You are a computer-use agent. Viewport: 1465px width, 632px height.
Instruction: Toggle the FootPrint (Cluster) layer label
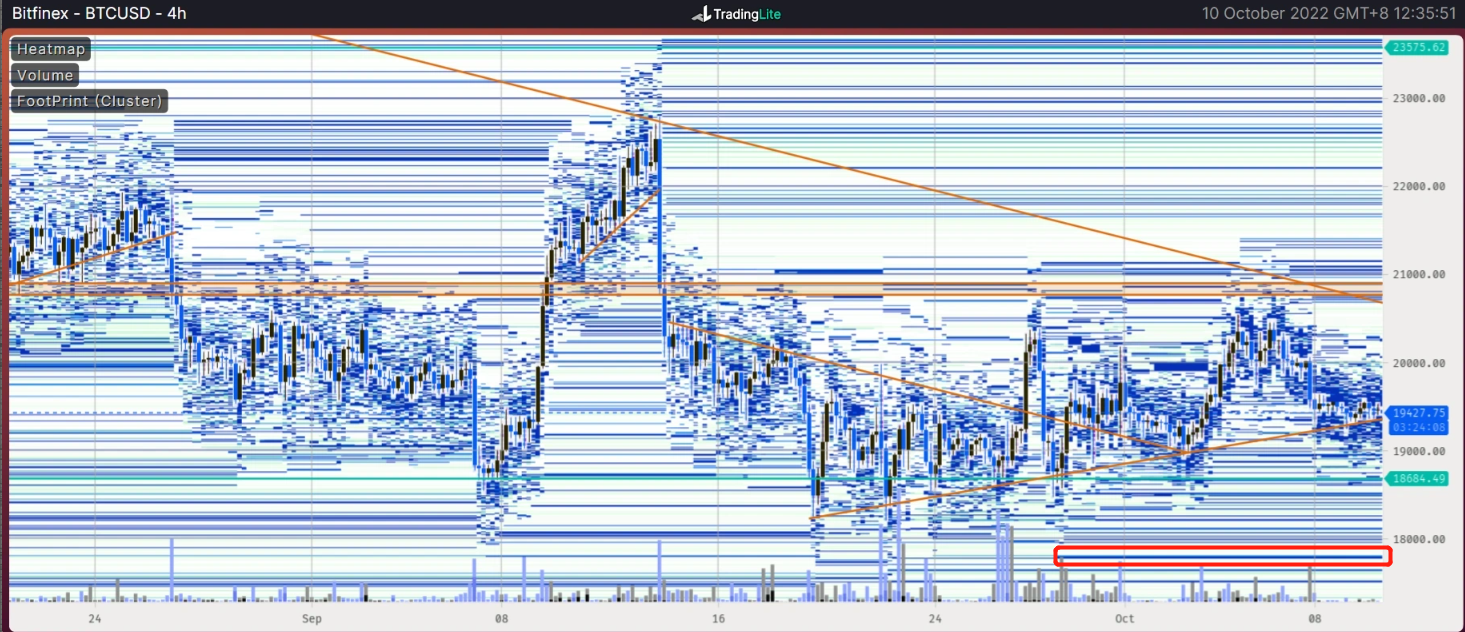pos(90,101)
